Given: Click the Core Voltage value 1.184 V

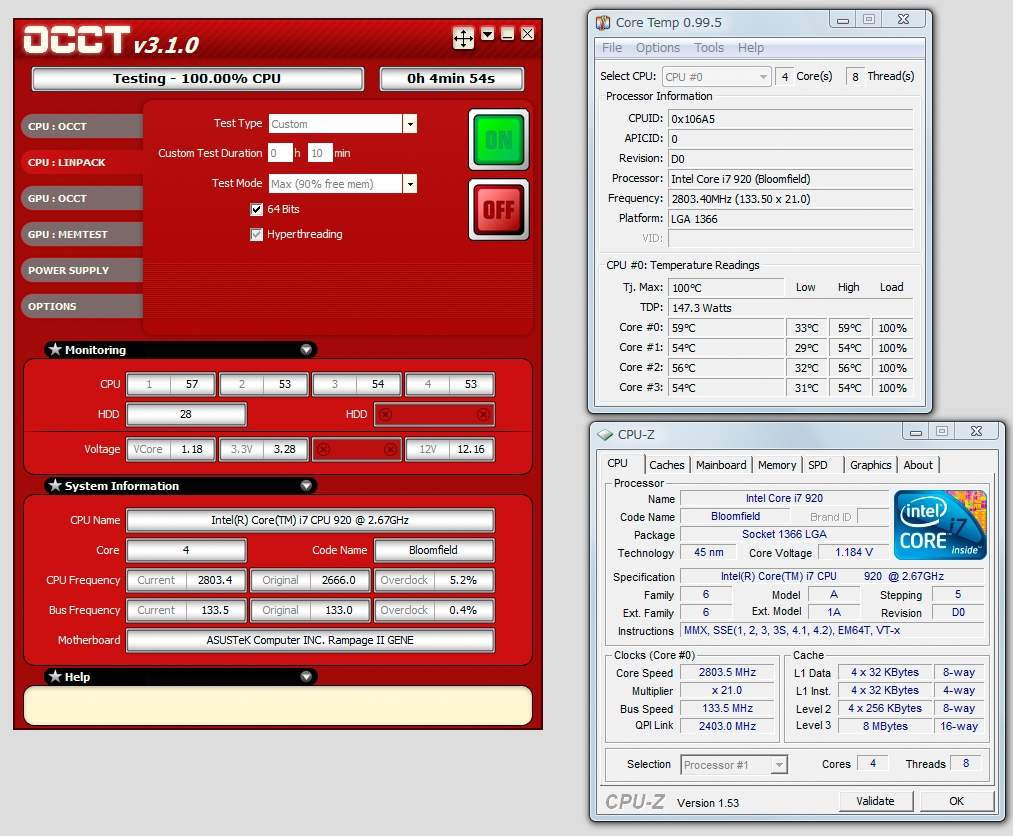Looking at the screenshot, I should pos(854,552).
